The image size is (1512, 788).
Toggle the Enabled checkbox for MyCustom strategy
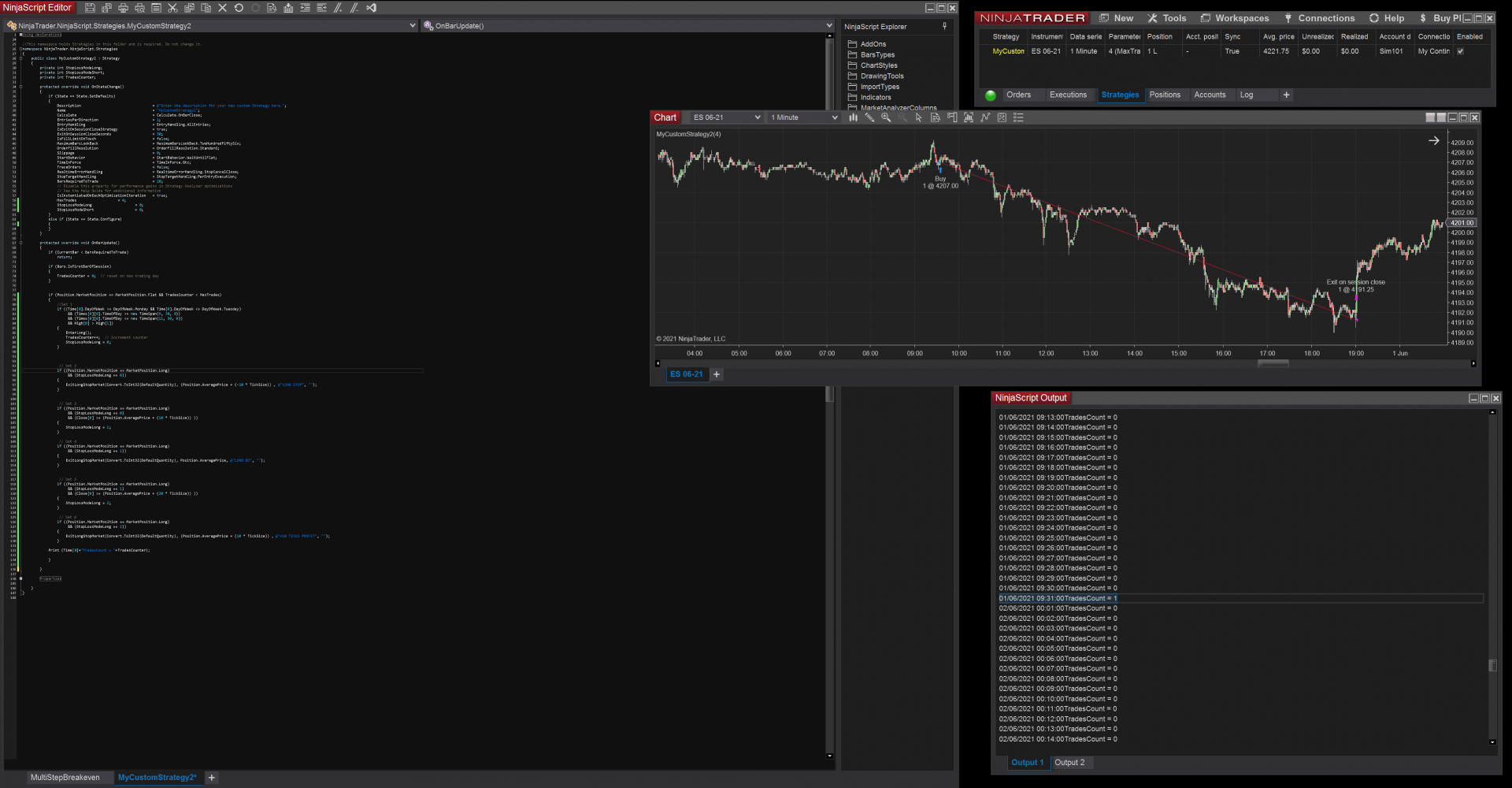[x=1460, y=51]
